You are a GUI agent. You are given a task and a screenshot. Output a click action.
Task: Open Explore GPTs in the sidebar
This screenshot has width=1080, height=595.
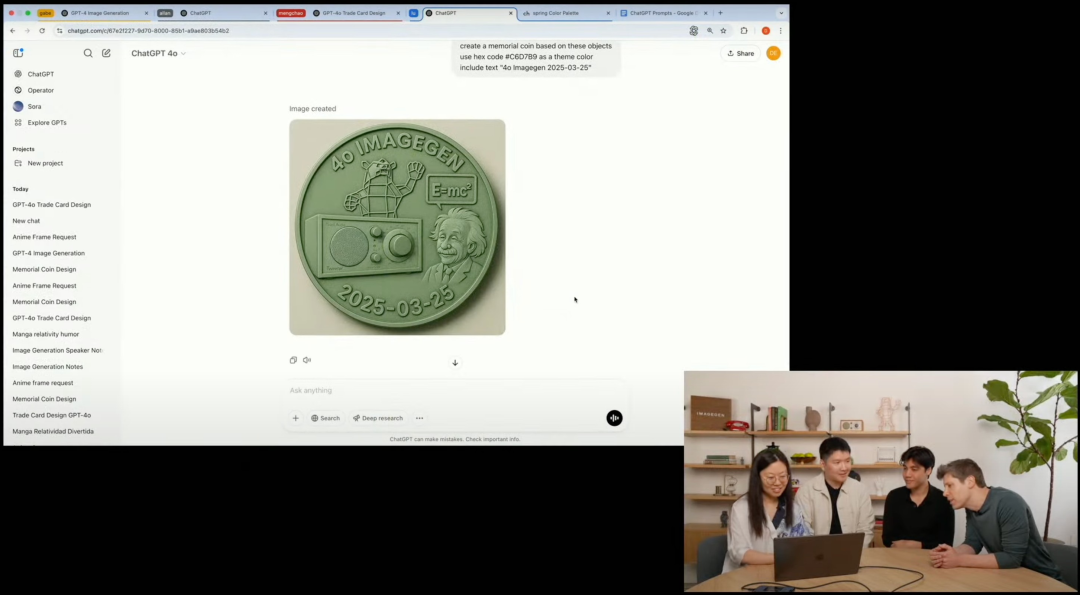tap(47, 123)
